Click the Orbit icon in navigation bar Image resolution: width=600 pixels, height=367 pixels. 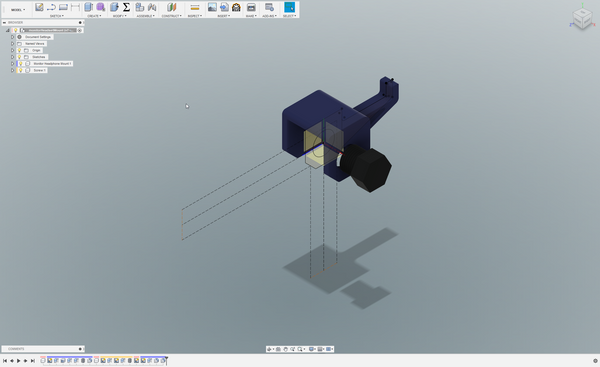click(269, 349)
